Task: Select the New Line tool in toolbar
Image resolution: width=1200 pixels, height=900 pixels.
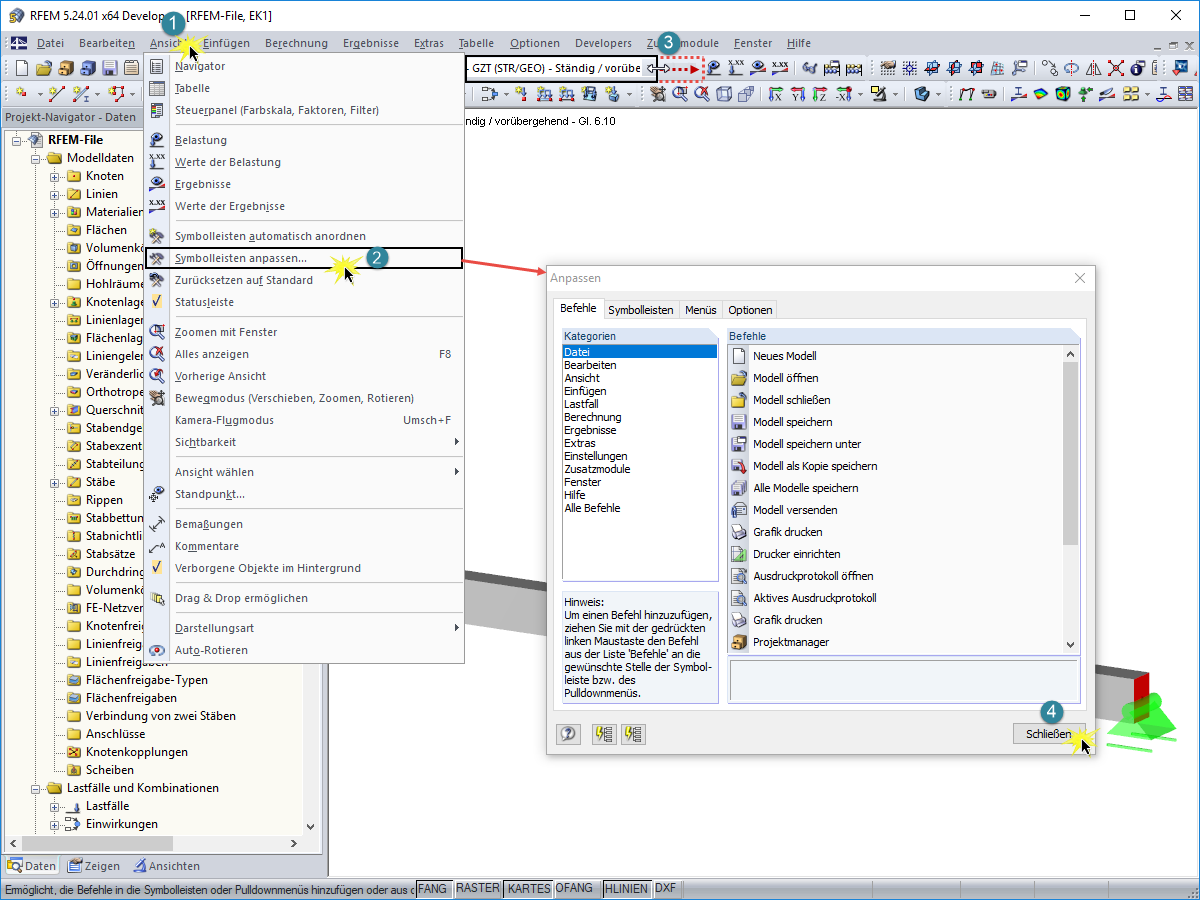Action: (57, 93)
